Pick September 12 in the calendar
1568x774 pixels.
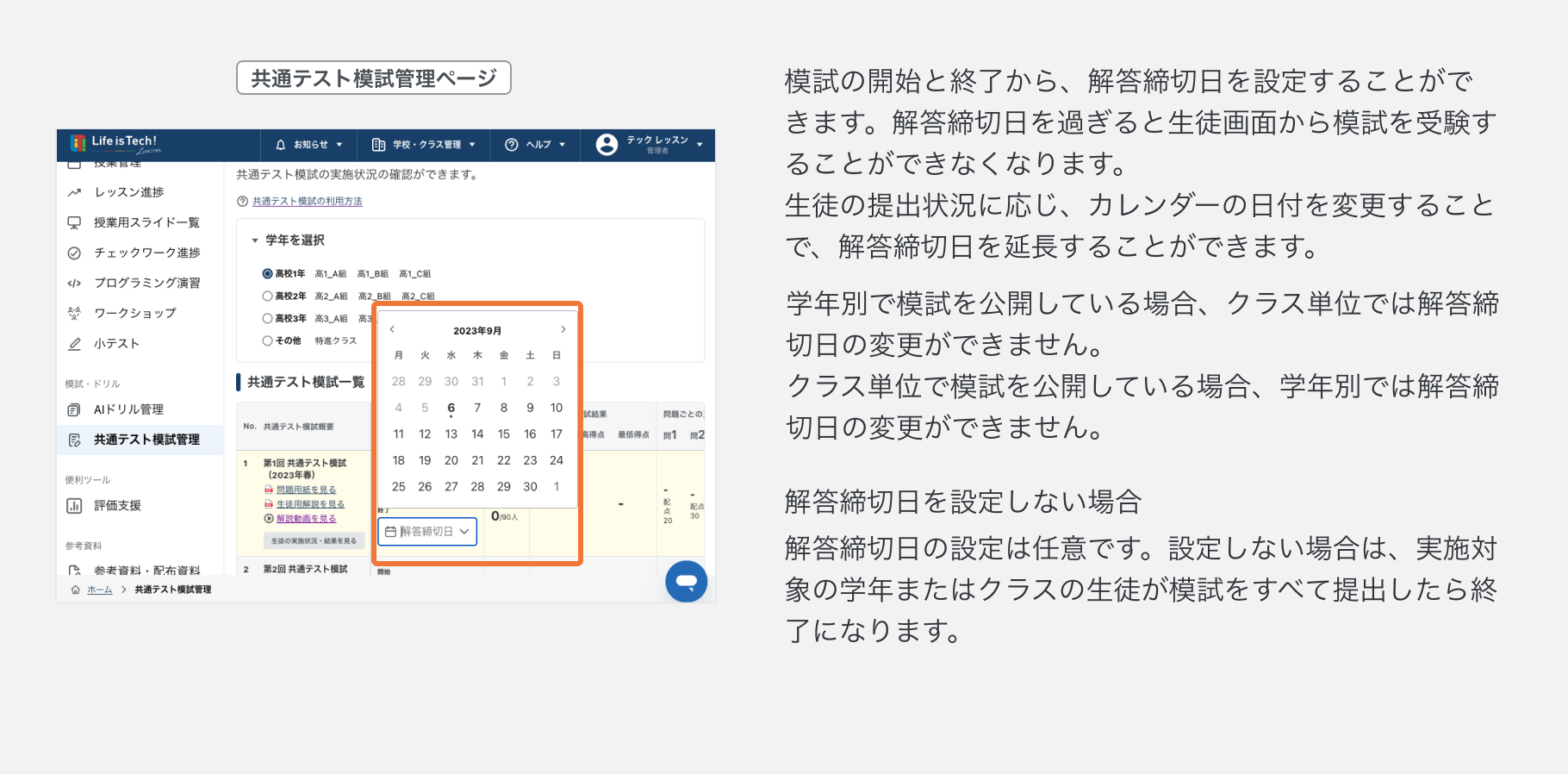click(x=425, y=434)
